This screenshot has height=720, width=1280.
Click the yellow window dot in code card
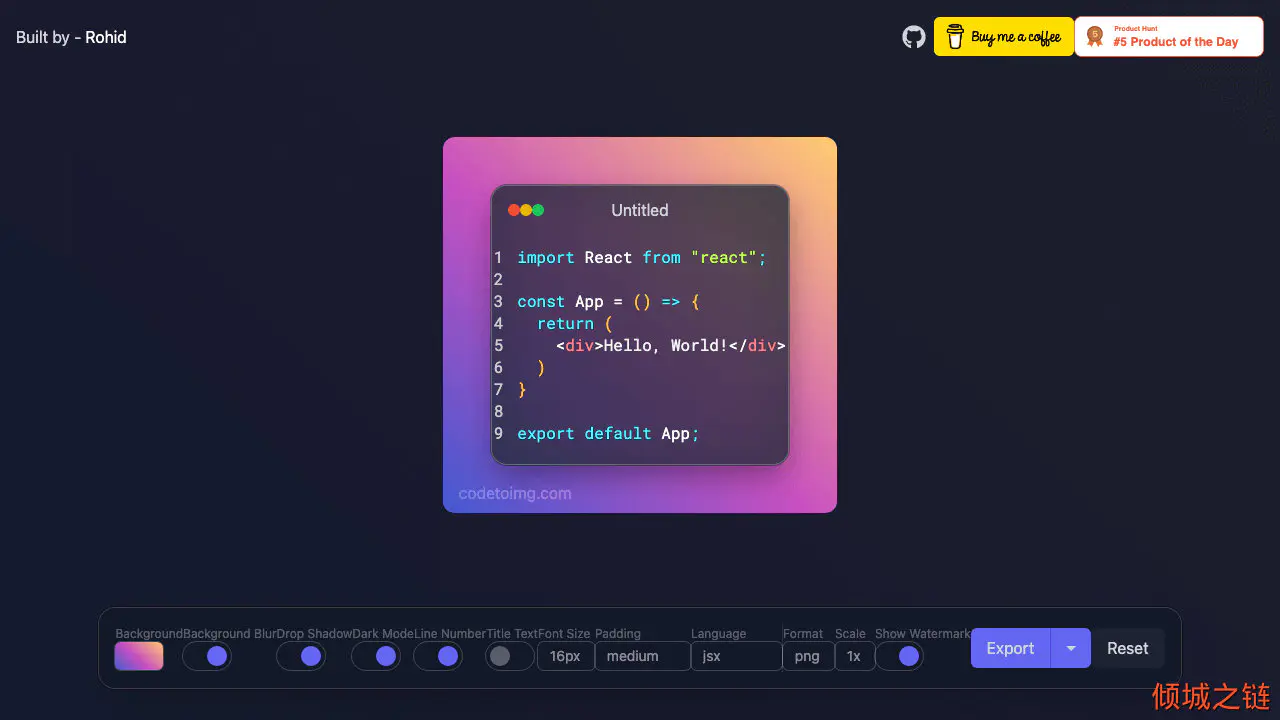(526, 210)
